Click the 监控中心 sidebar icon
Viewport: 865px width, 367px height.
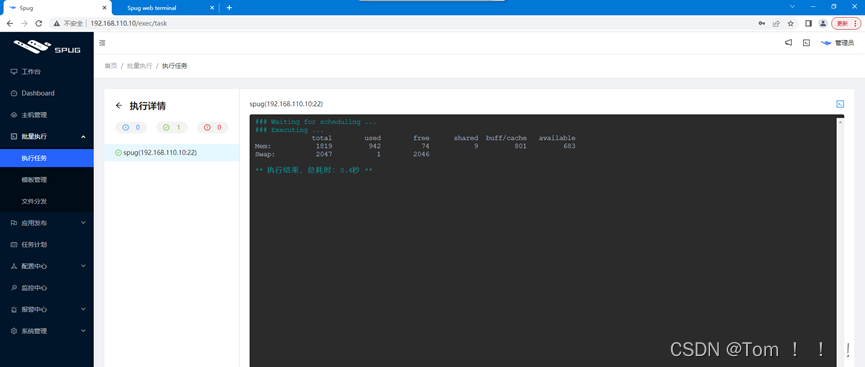14,288
